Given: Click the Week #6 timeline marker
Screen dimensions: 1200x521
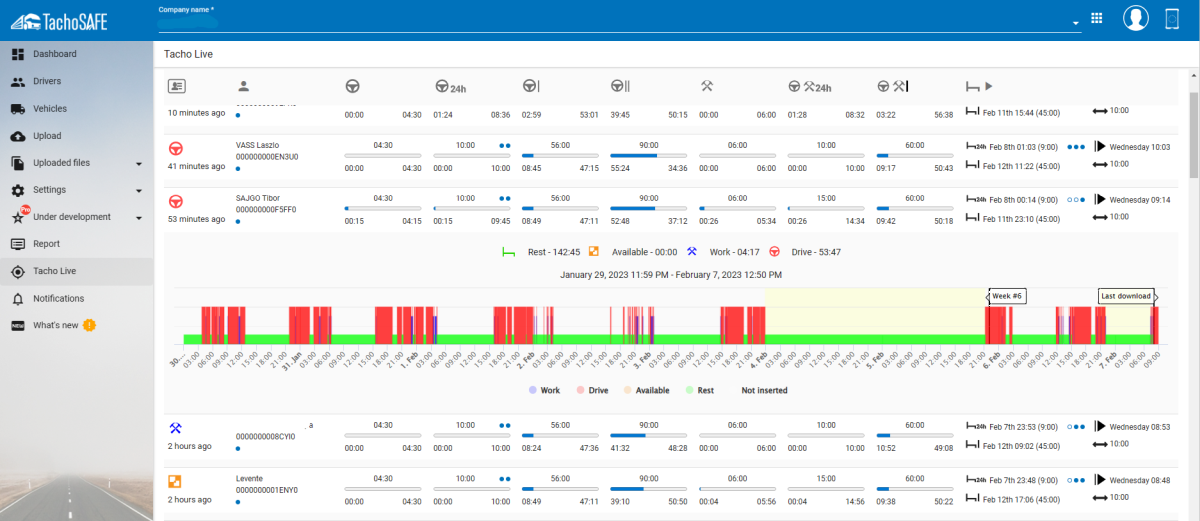Looking at the screenshot, I should (x=1008, y=296).
